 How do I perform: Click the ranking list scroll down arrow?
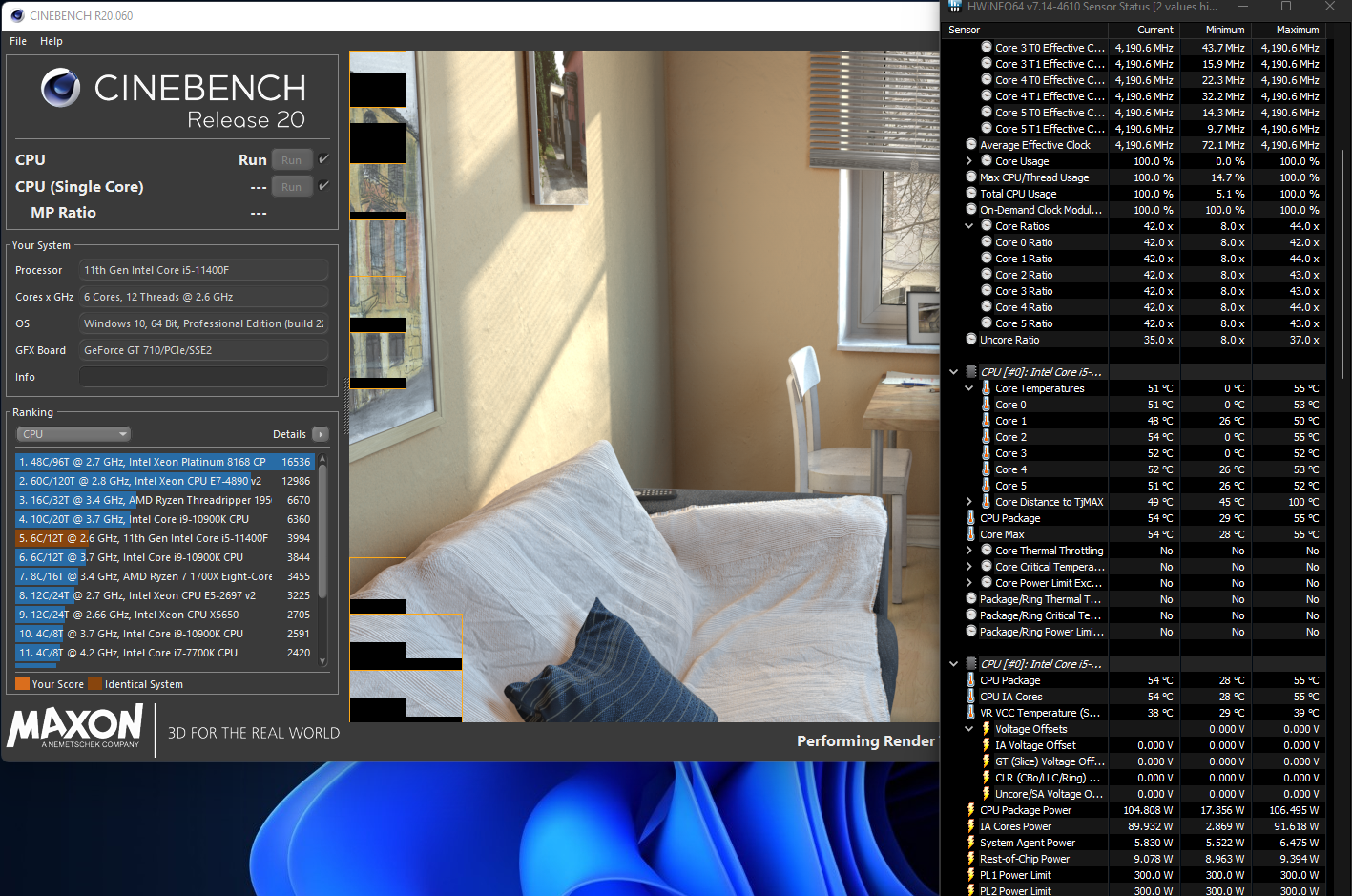point(322,661)
